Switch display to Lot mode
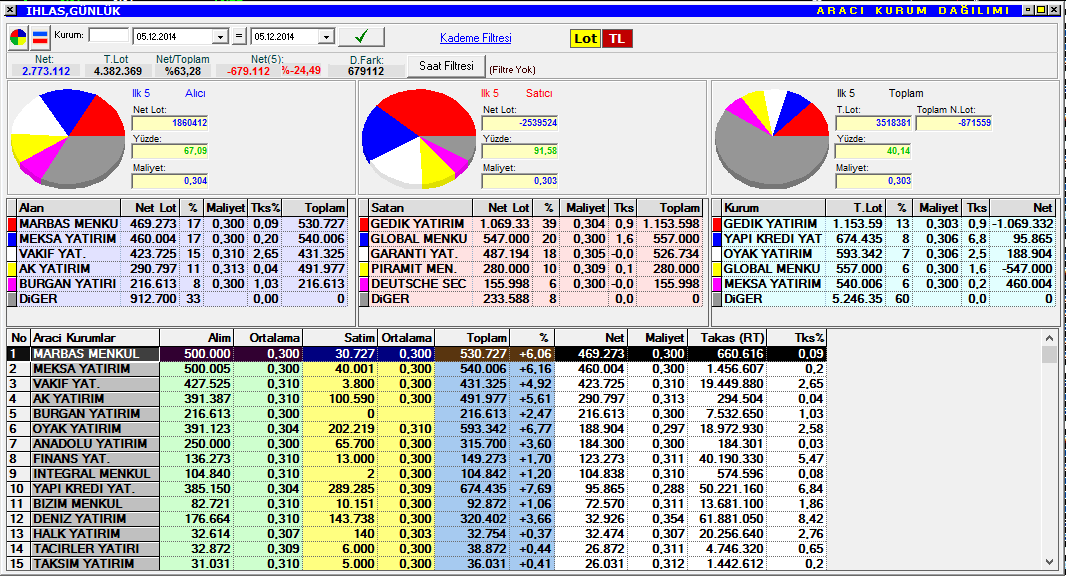1066x576 pixels. click(585, 38)
